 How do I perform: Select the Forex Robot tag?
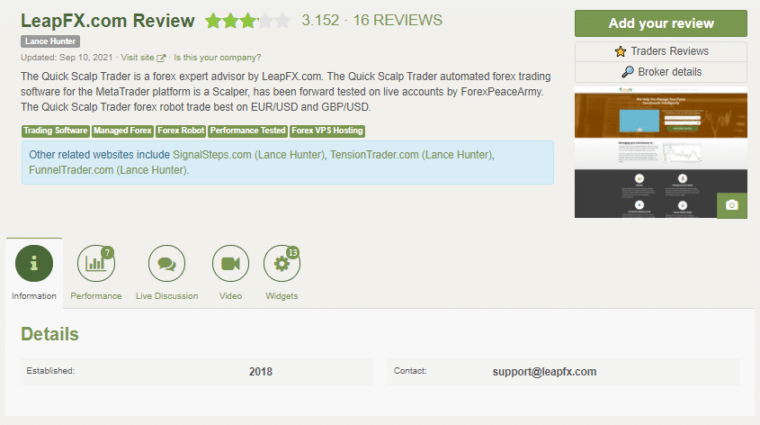coord(181,131)
